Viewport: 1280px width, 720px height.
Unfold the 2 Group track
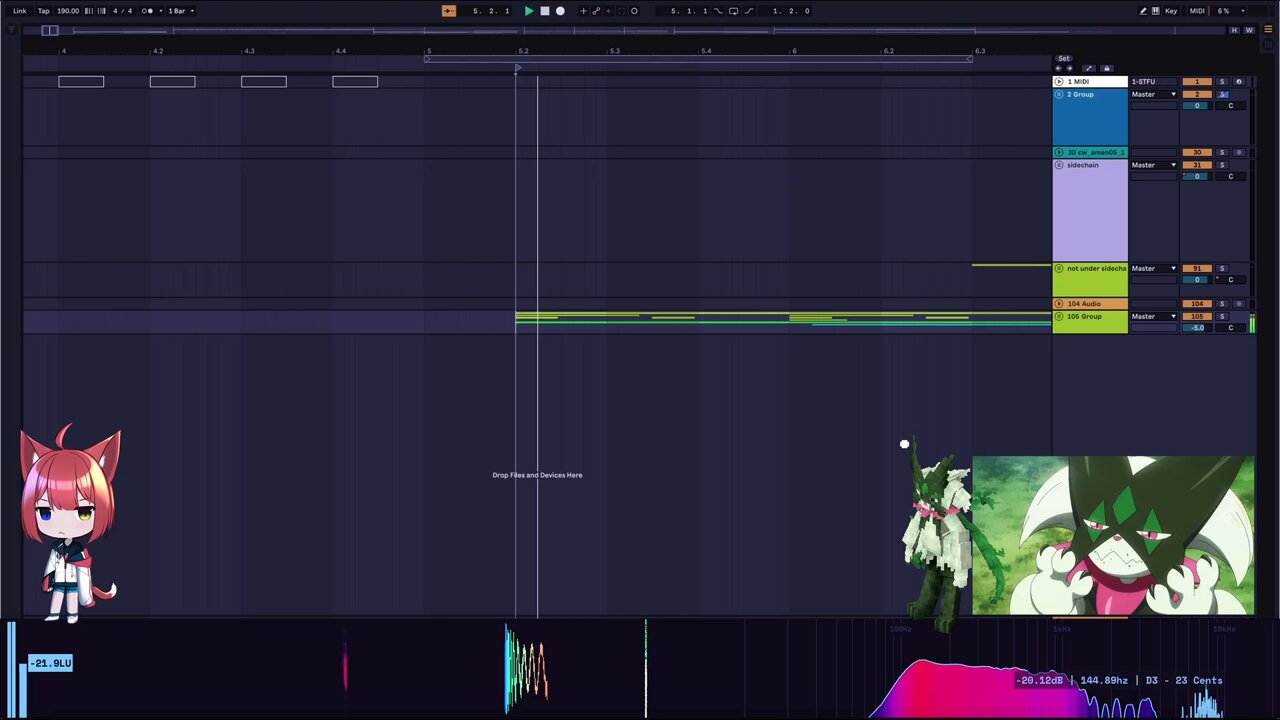point(1059,94)
